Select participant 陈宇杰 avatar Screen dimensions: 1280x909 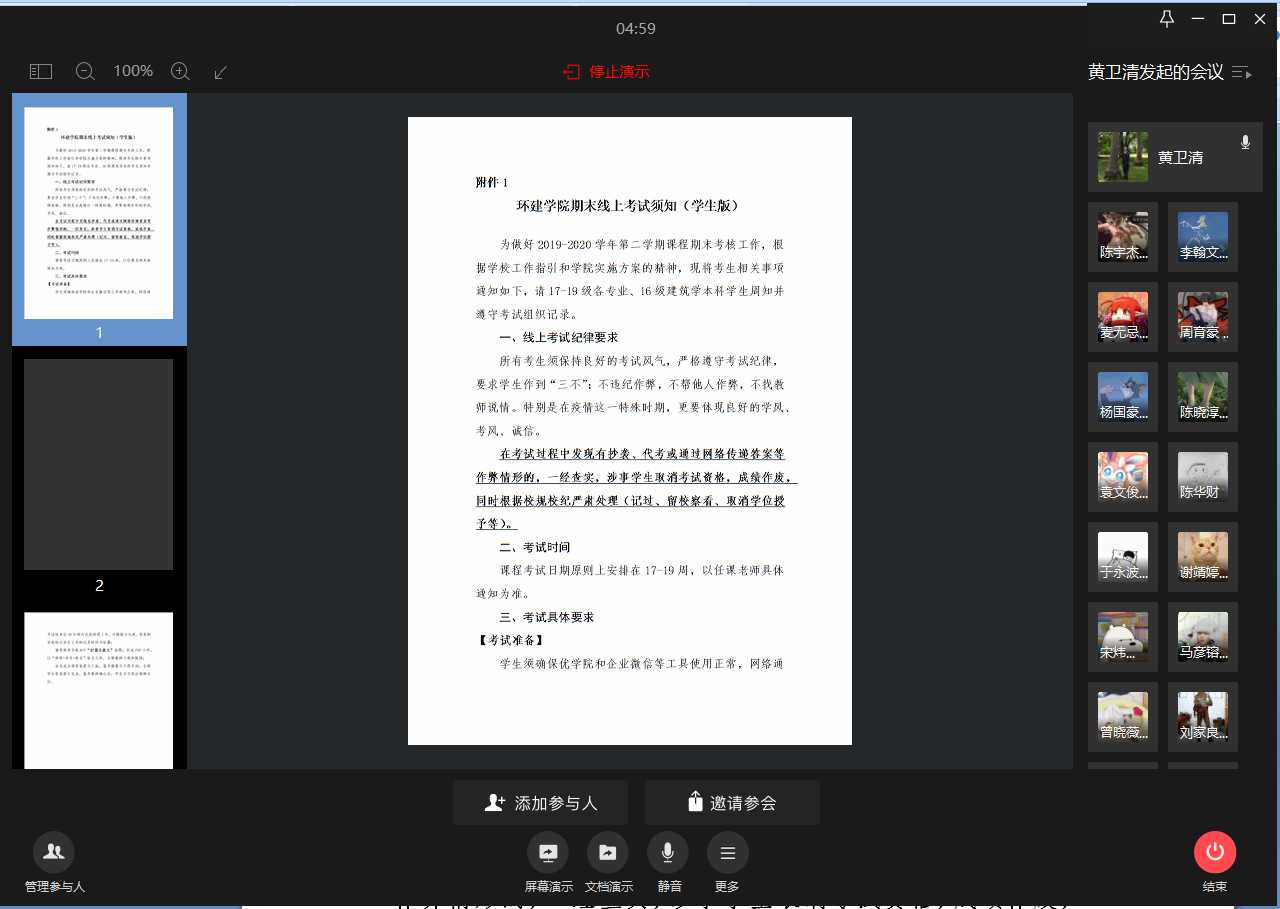point(1123,237)
